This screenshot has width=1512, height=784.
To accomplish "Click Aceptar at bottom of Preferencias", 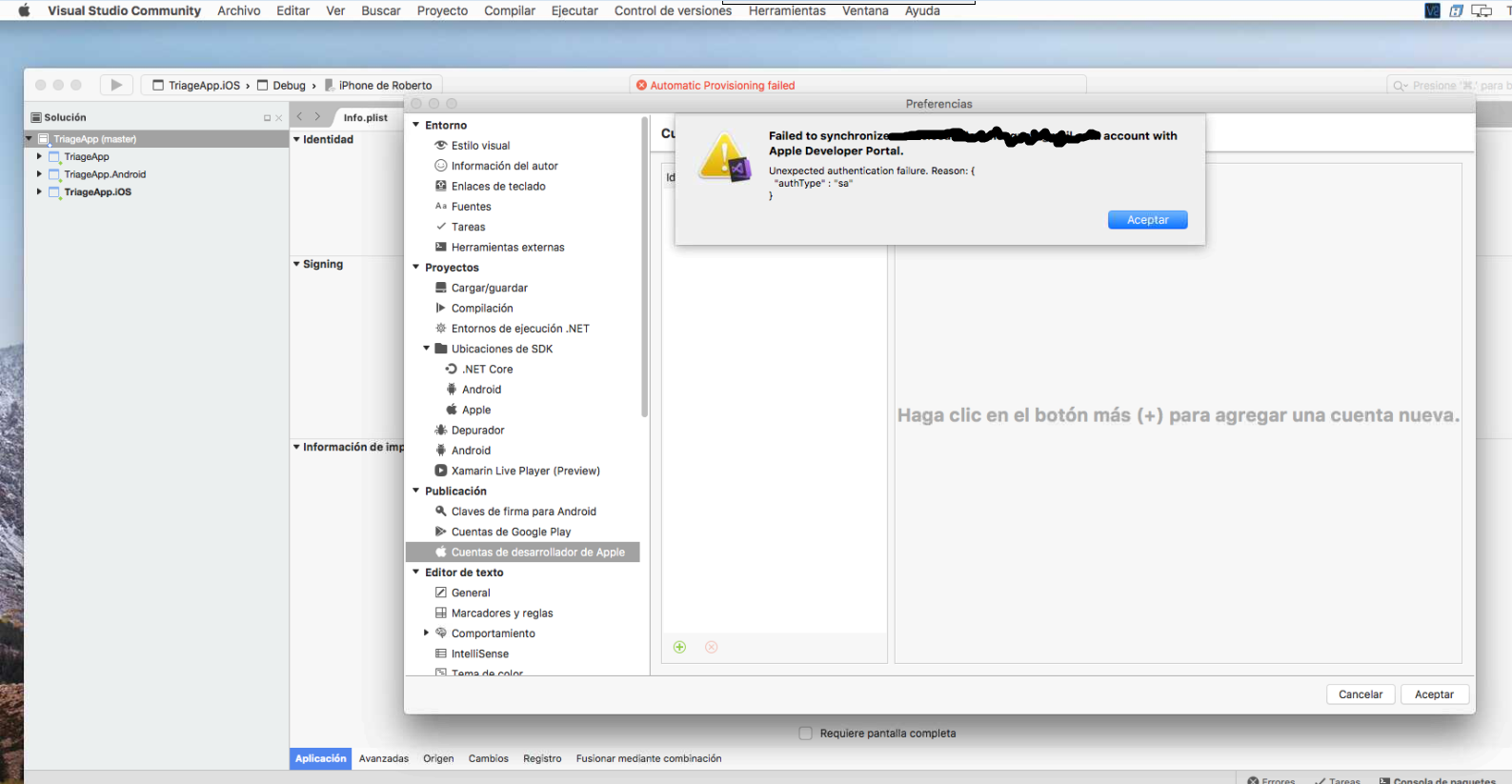I will pos(1435,694).
